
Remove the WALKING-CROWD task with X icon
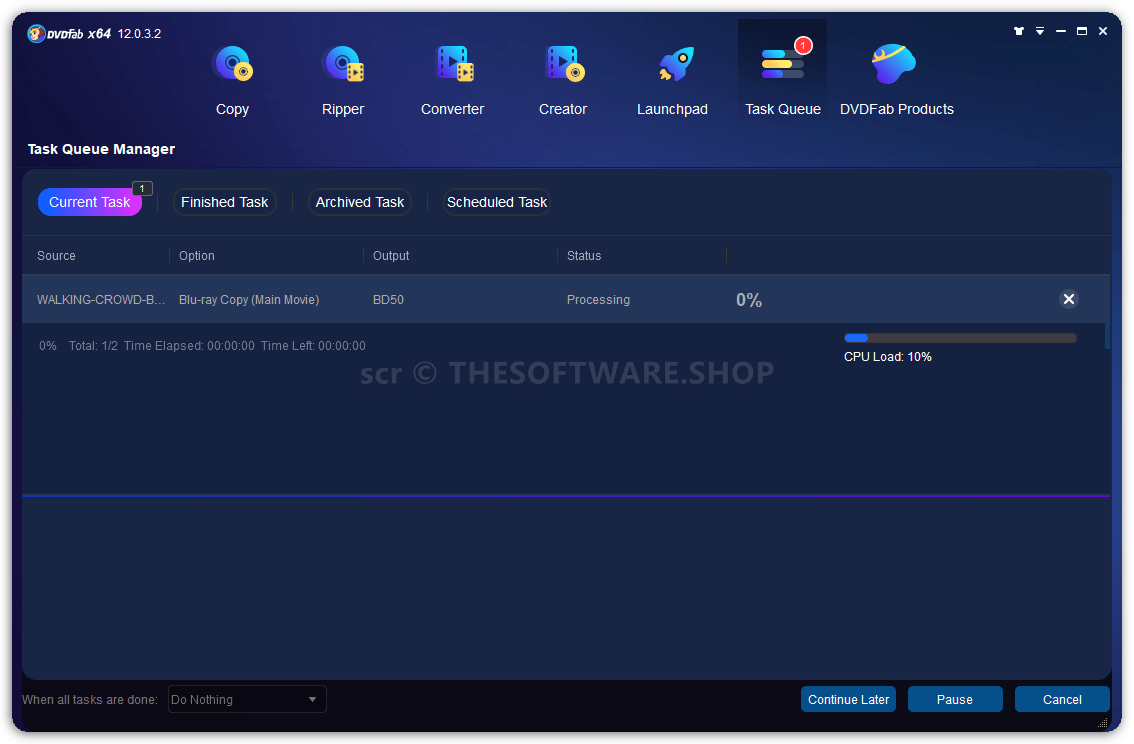click(1068, 299)
